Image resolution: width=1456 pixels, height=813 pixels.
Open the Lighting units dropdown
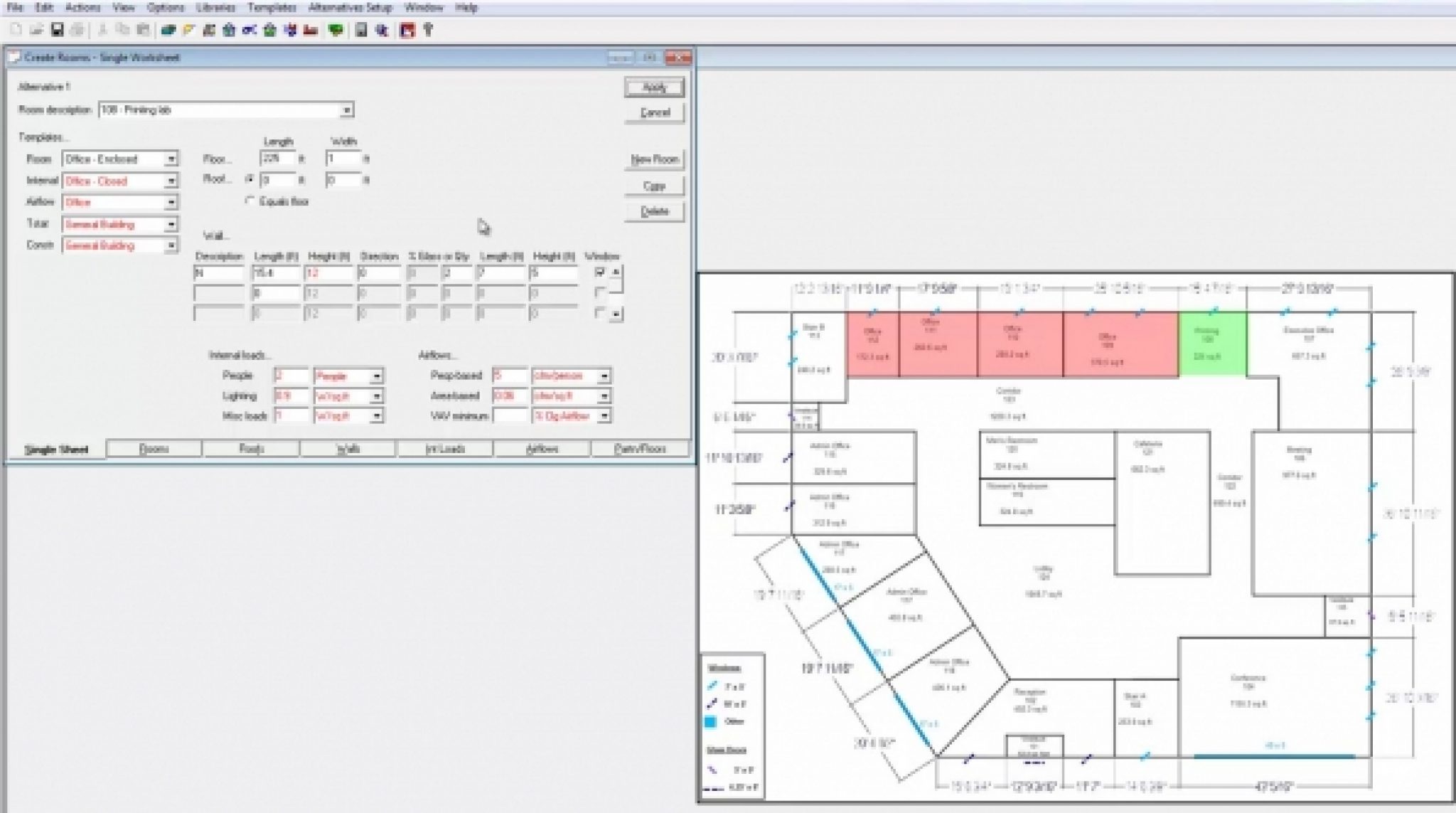click(x=377, y=396)
